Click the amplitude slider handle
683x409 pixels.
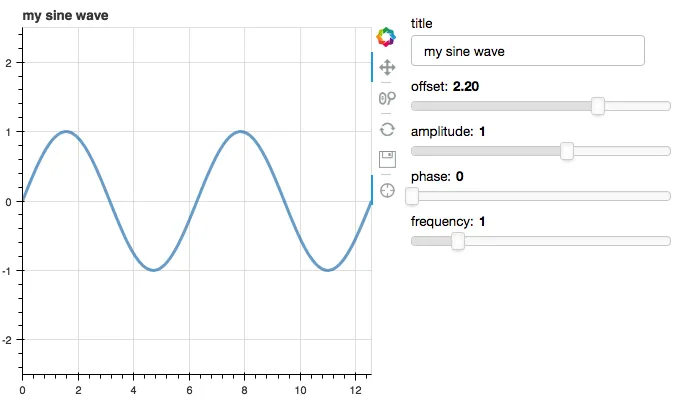[567, 151]
